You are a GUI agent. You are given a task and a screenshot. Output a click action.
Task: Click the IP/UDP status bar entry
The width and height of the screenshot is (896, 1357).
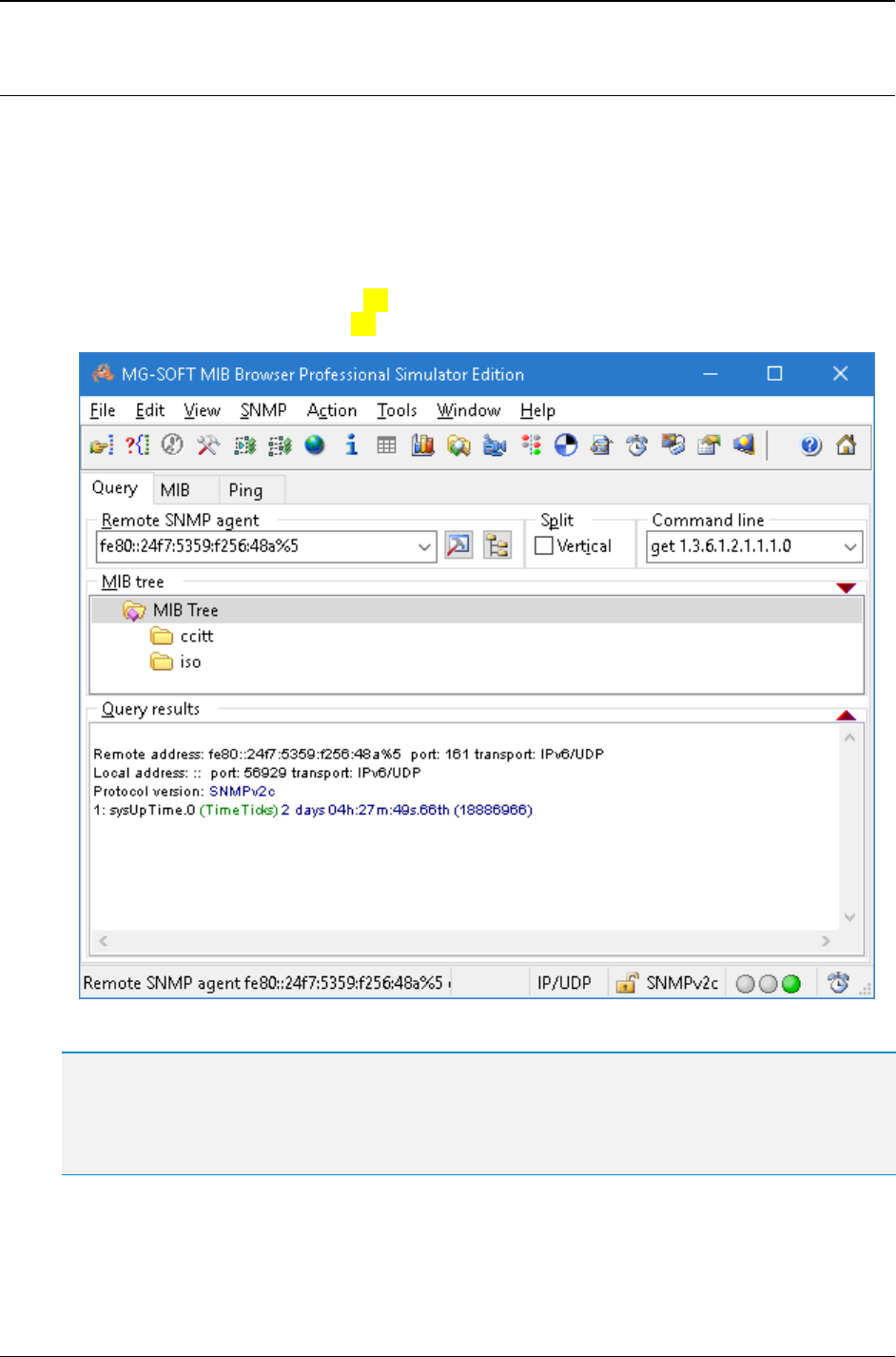[564, 983]
